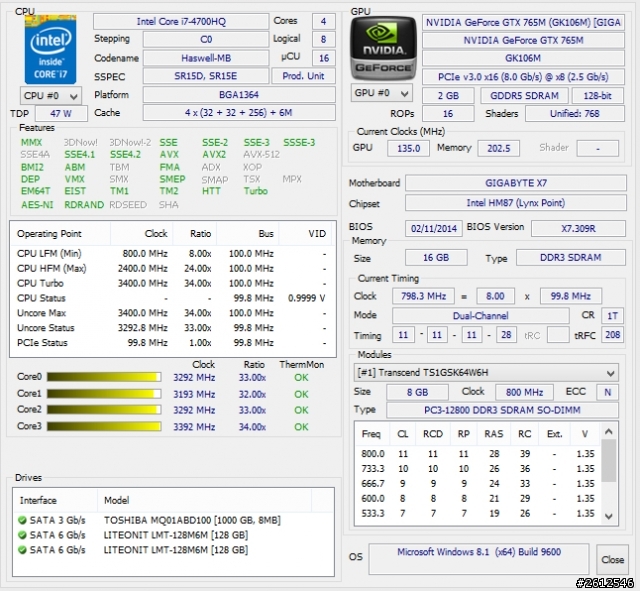Select the PCIe Status row
Viewport: 640px width, 591px height.
172,343
